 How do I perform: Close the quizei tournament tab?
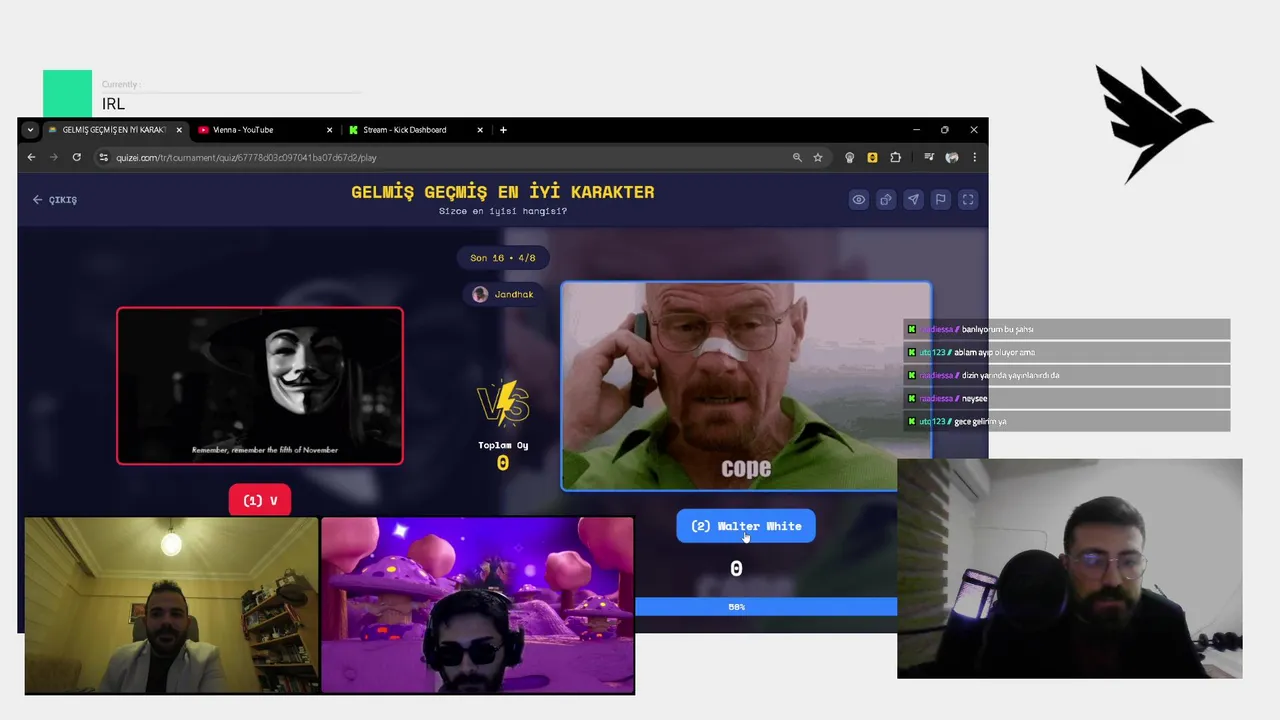tap(179, 130)
